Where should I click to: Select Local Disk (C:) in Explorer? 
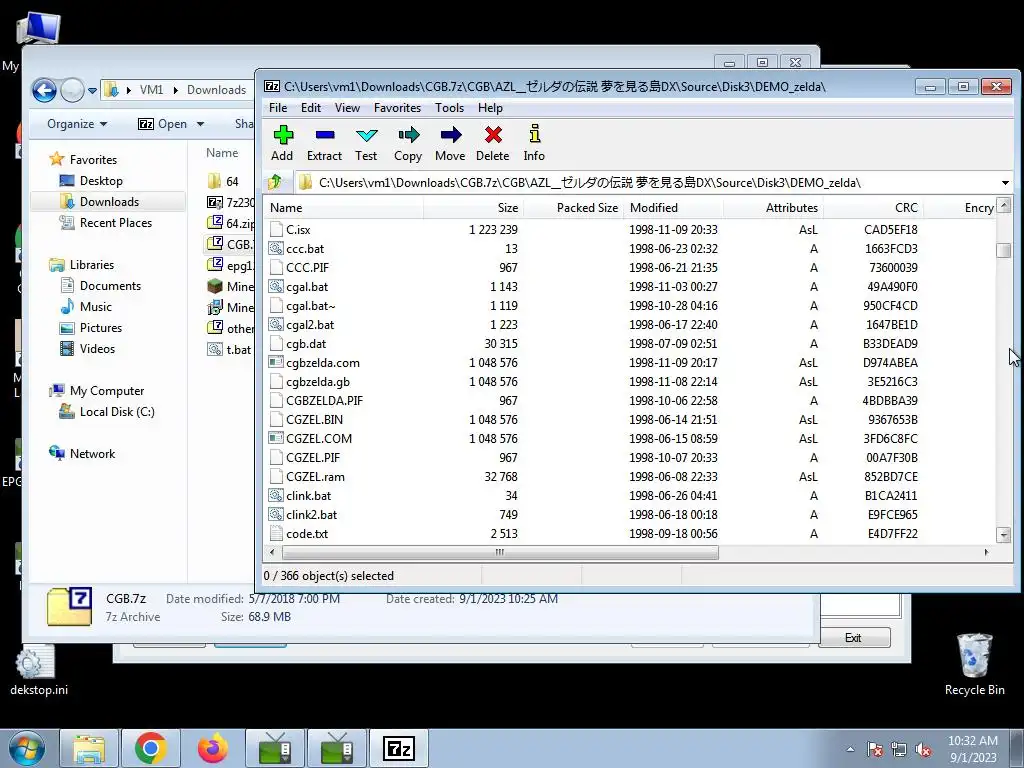107,412
